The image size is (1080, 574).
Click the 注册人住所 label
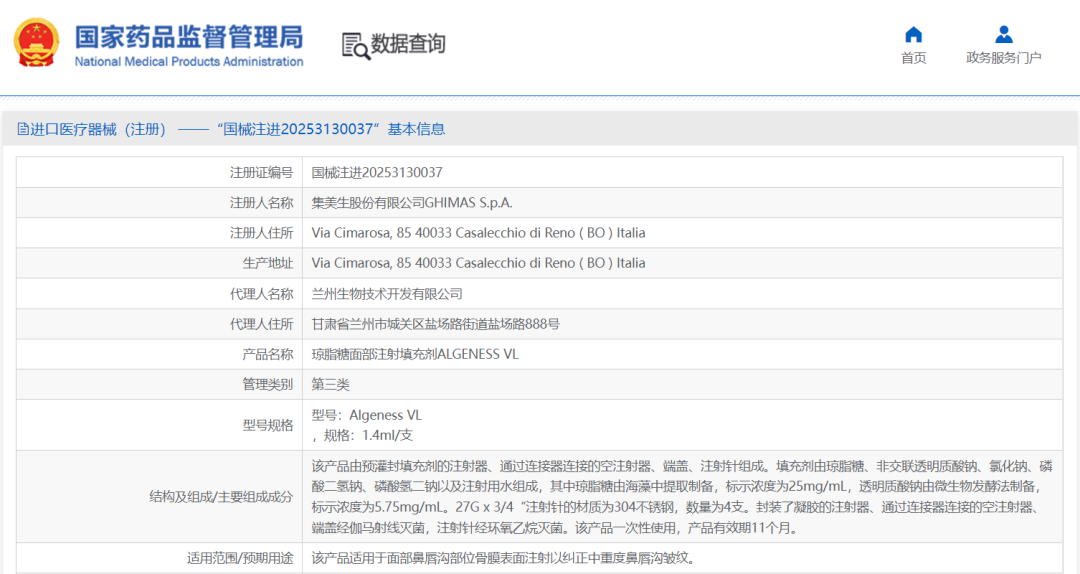[x=262, y=233]
